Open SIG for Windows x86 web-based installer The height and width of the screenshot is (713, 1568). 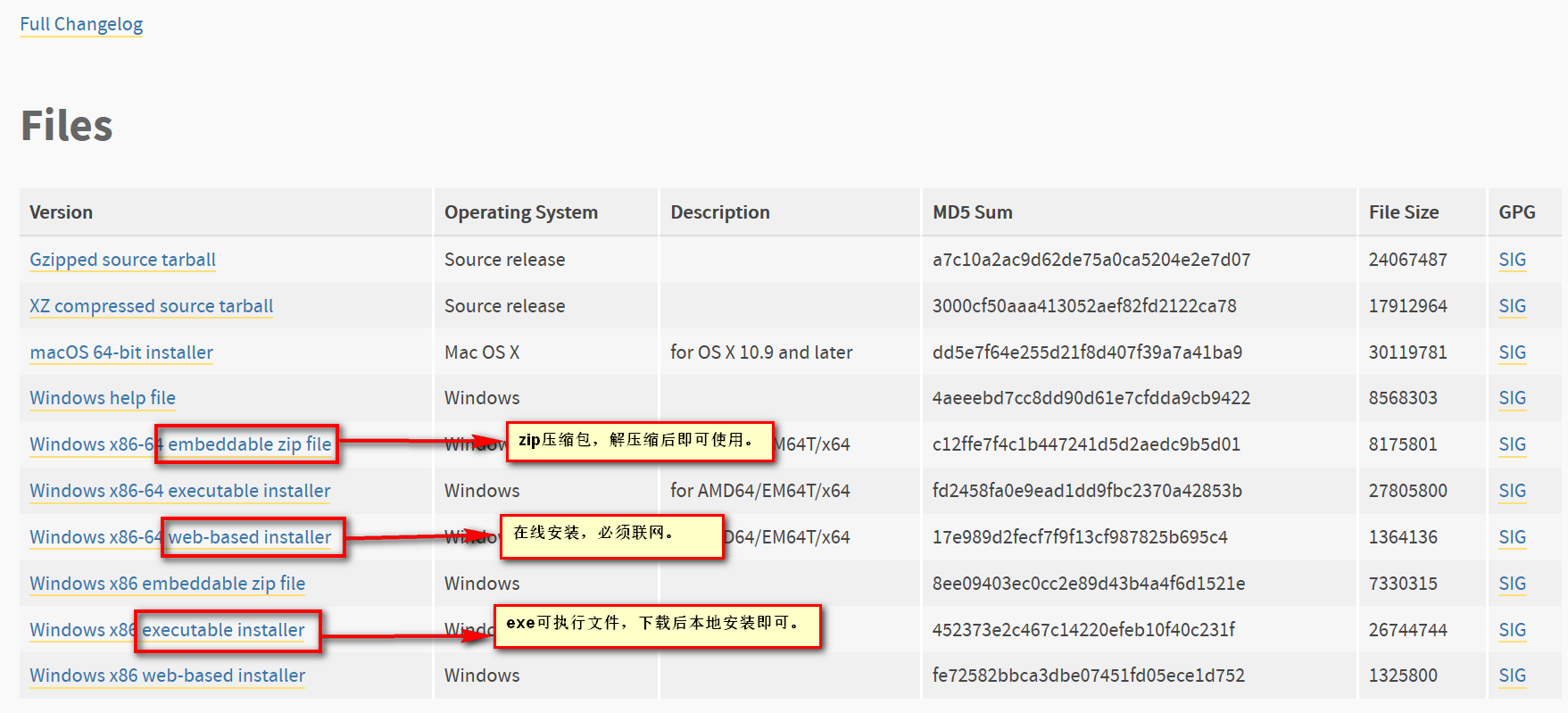1512,676
